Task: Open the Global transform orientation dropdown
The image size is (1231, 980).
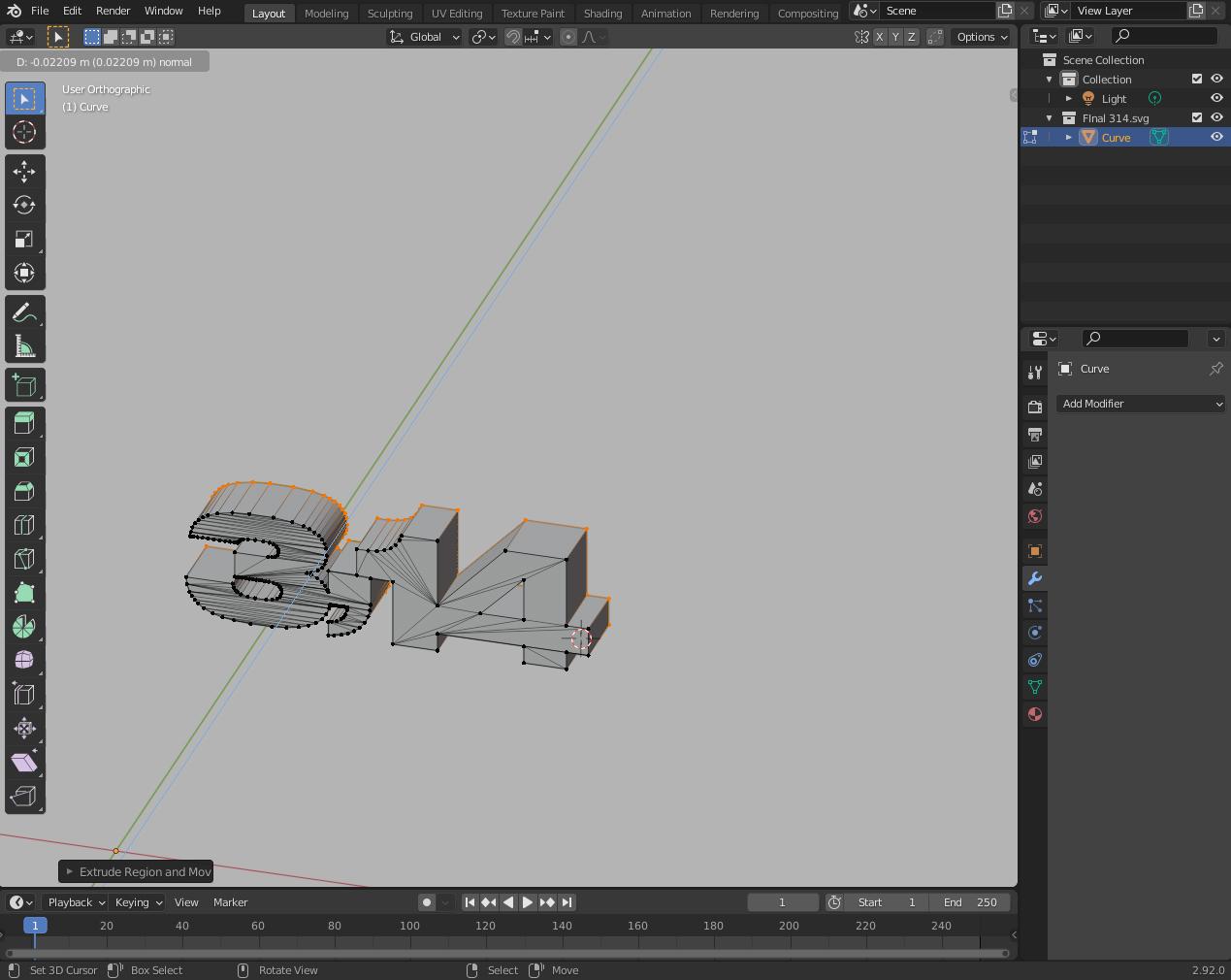Action: click(425, 37)
